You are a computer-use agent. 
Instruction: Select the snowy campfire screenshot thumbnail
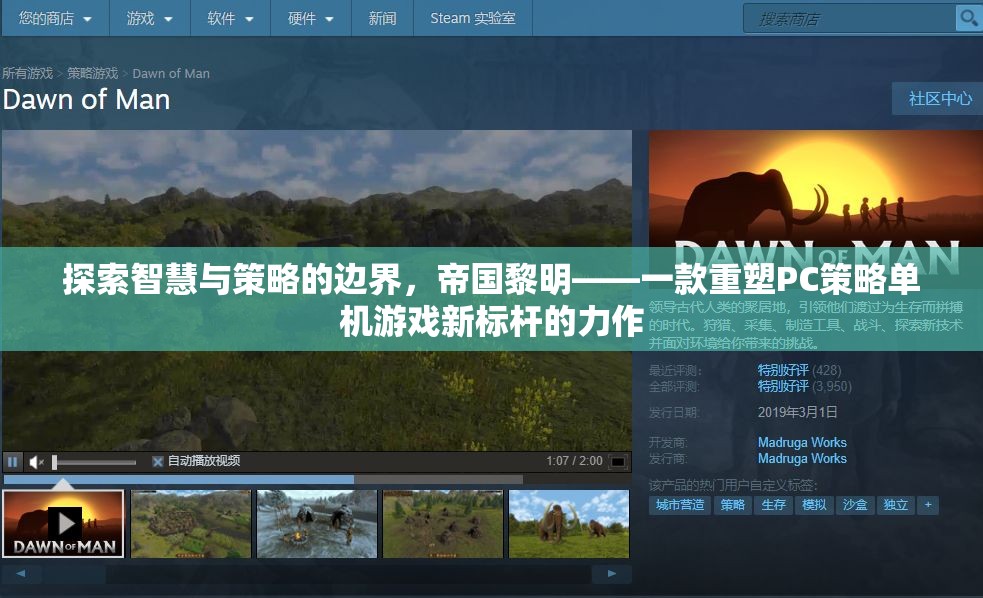tap(317, 524)
